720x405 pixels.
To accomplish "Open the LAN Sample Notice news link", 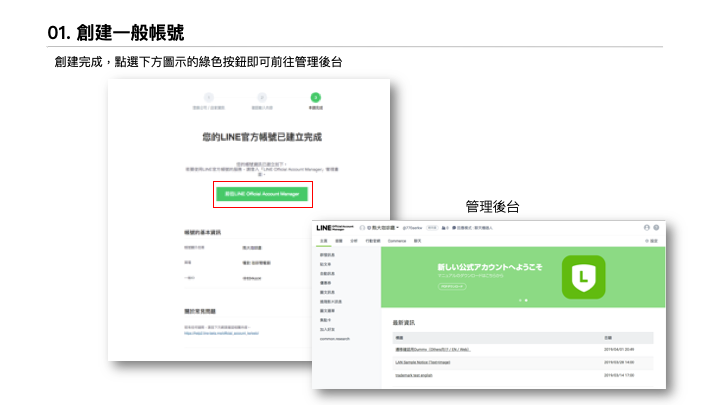I will pyautogui.click(x=424, y=360).
